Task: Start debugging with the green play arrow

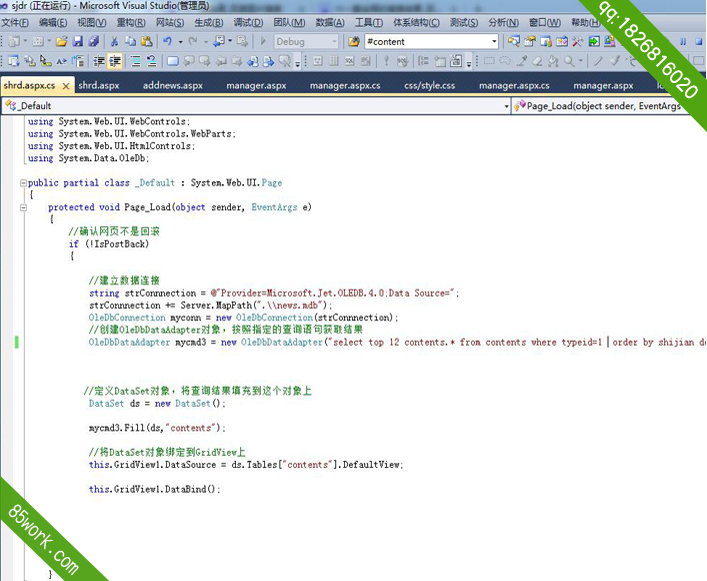Action: point(263,41)
